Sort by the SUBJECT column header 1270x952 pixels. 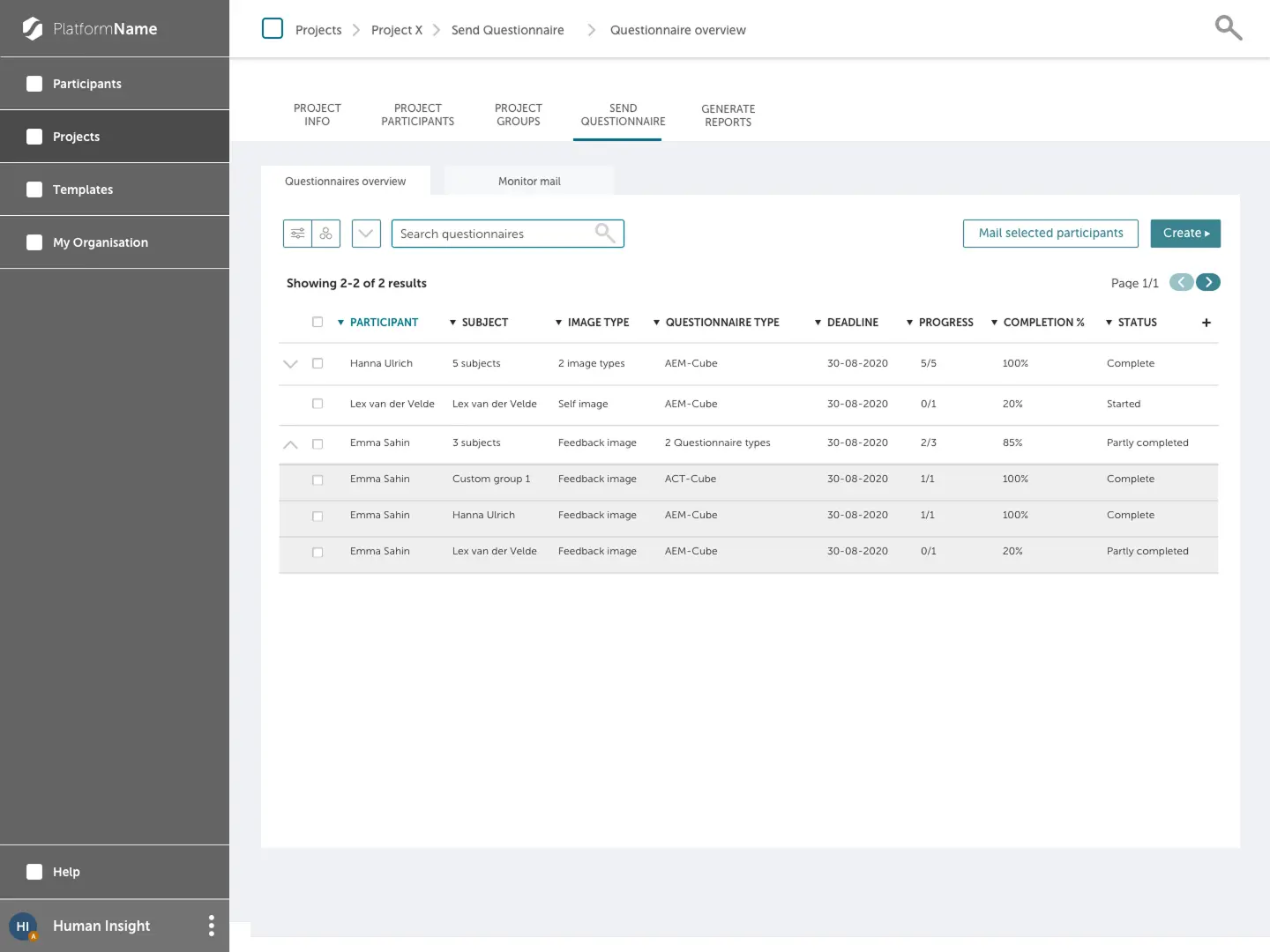coord(479,323)
